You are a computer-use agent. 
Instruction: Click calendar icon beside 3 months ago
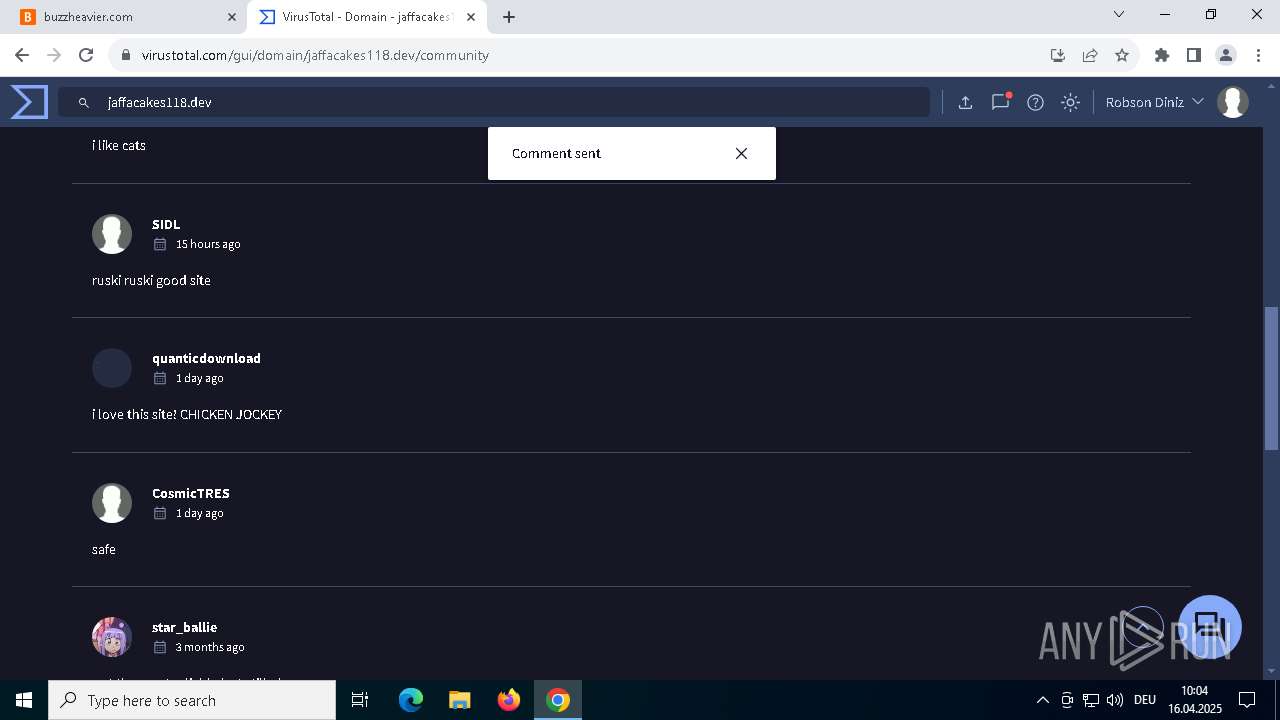point(160,647)
